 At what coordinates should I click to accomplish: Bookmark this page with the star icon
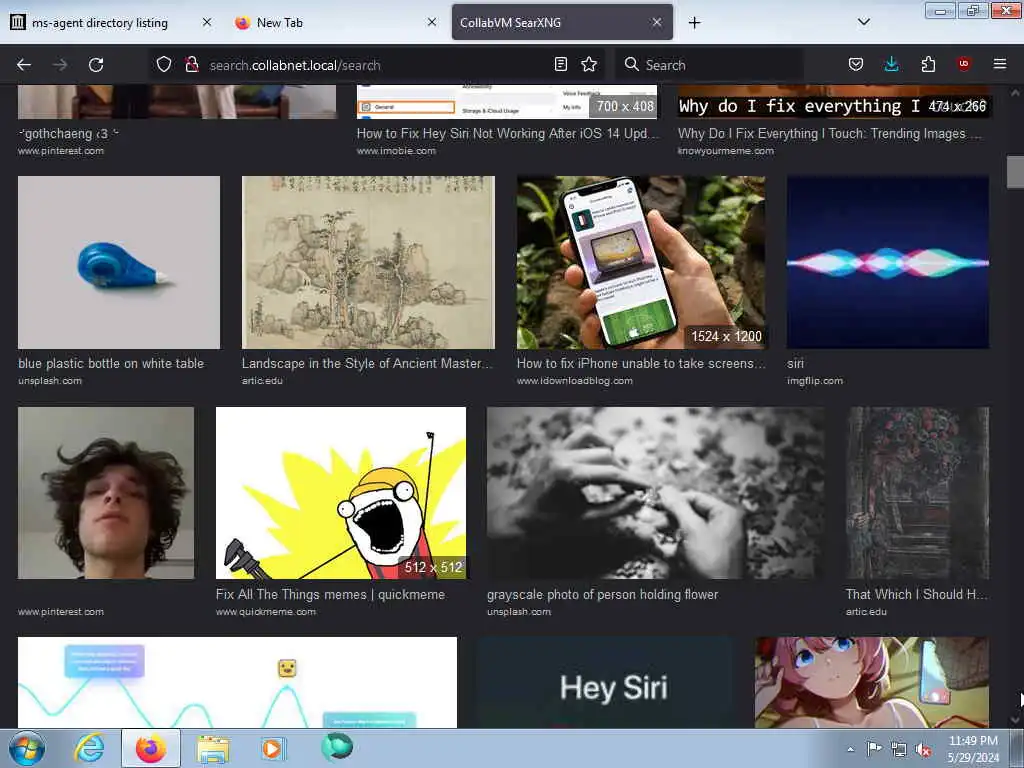[x=589, y=64]
